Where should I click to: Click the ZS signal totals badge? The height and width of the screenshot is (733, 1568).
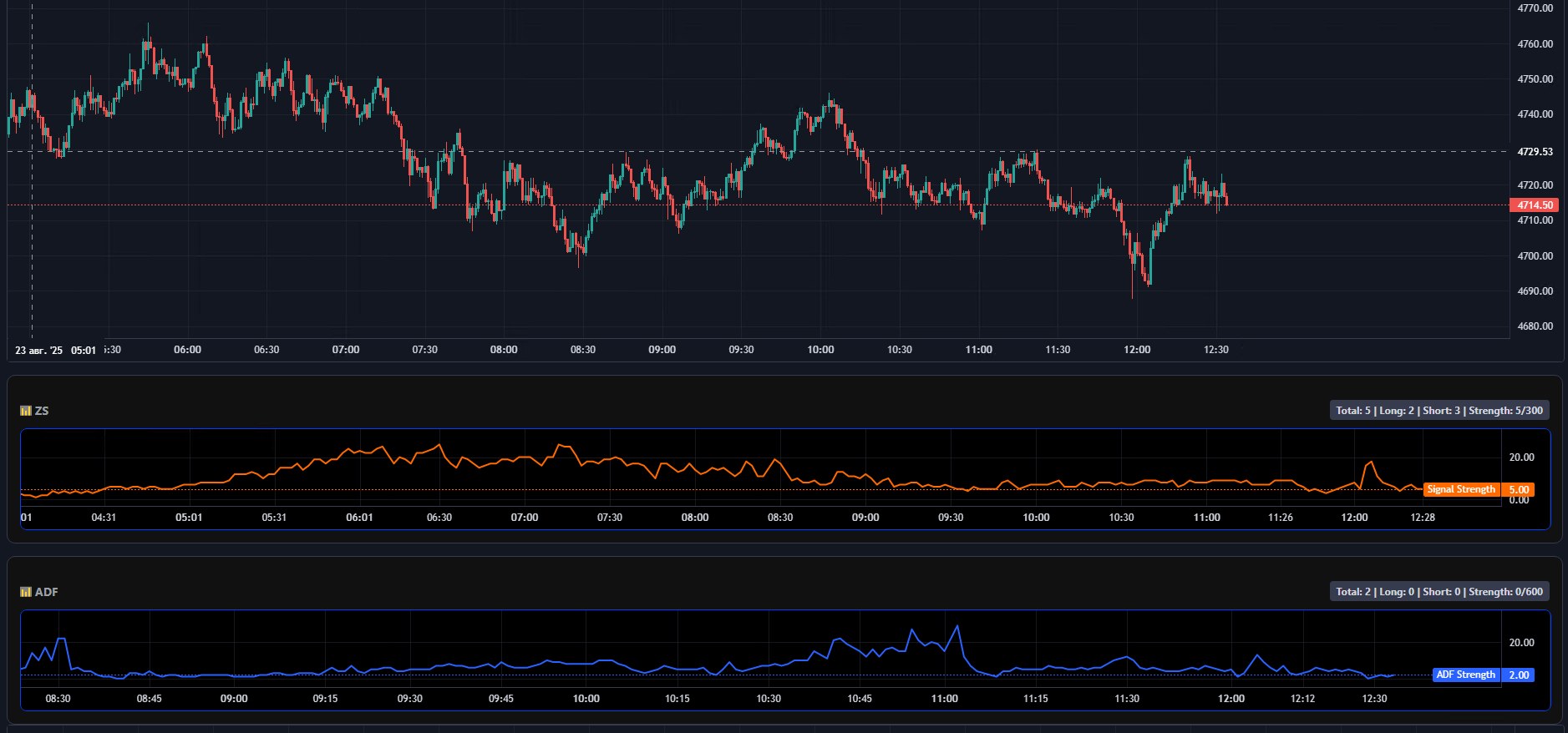tap(1439, 411)
